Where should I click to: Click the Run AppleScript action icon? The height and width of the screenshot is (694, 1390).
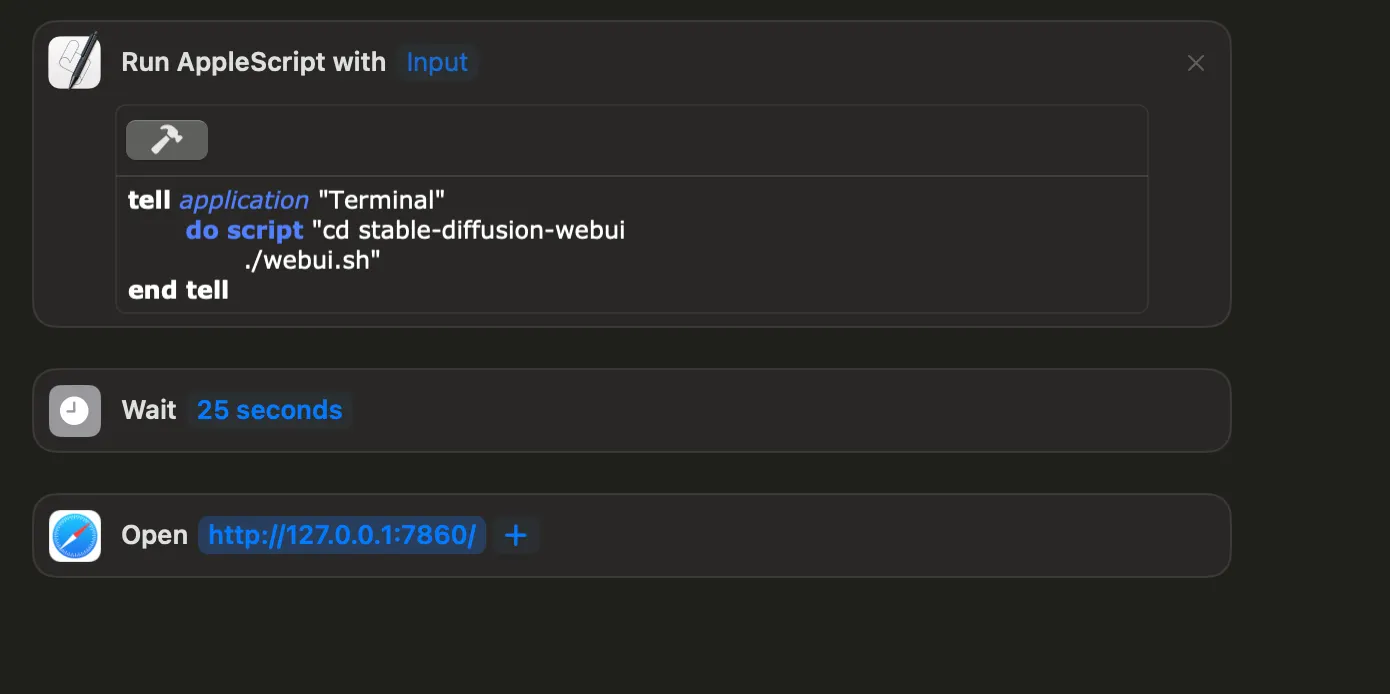pos(74,61)
